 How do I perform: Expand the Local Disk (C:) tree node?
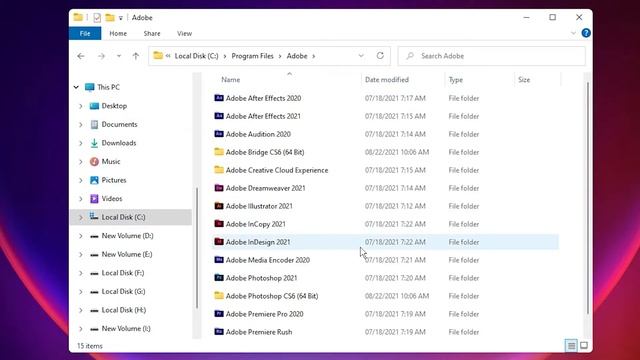[x=80, y=217]
